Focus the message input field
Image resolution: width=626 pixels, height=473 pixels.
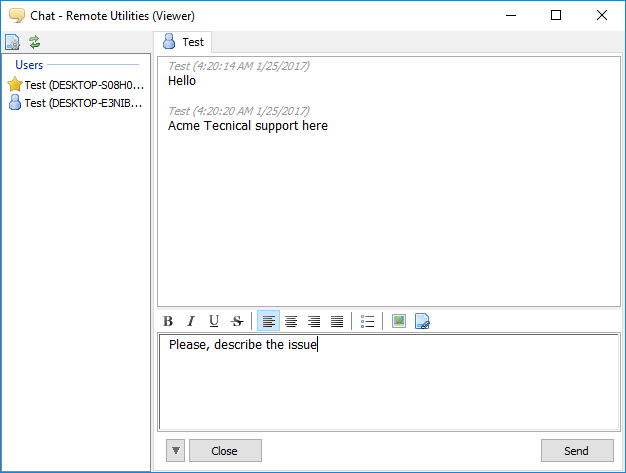tap(389, 382)
